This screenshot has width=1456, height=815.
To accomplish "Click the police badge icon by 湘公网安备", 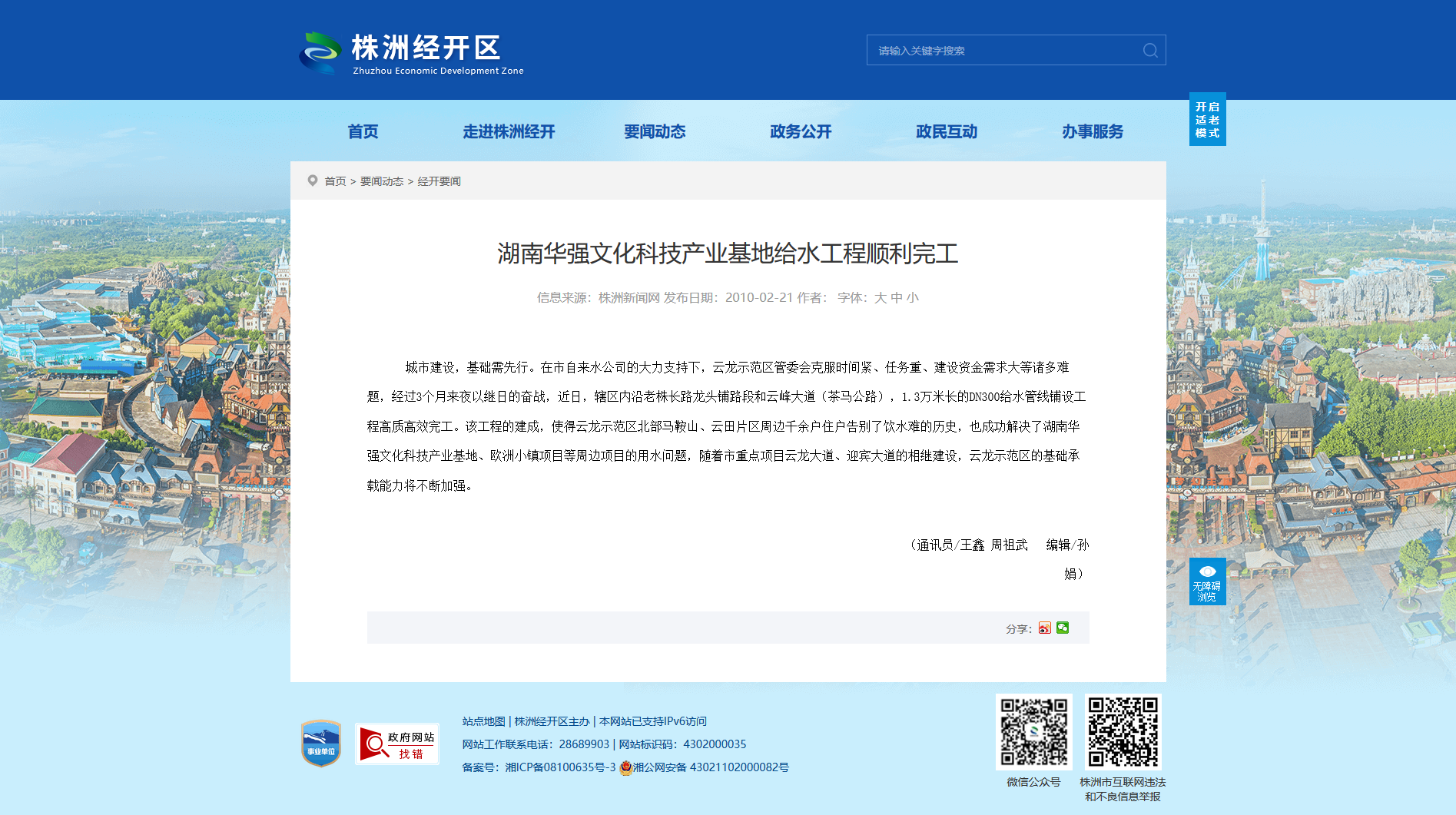I will [625, 767].
